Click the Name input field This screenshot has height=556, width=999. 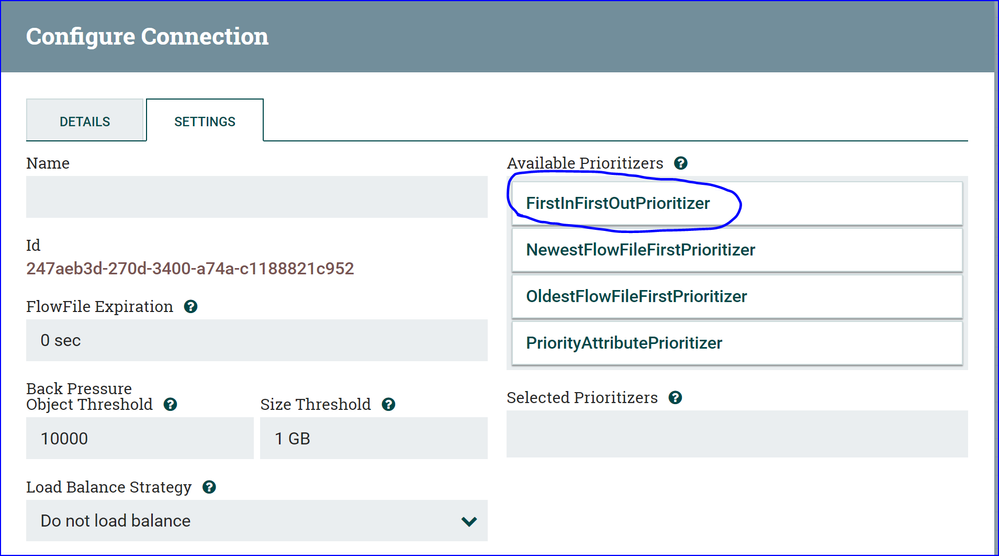click(x=256, y=197)
